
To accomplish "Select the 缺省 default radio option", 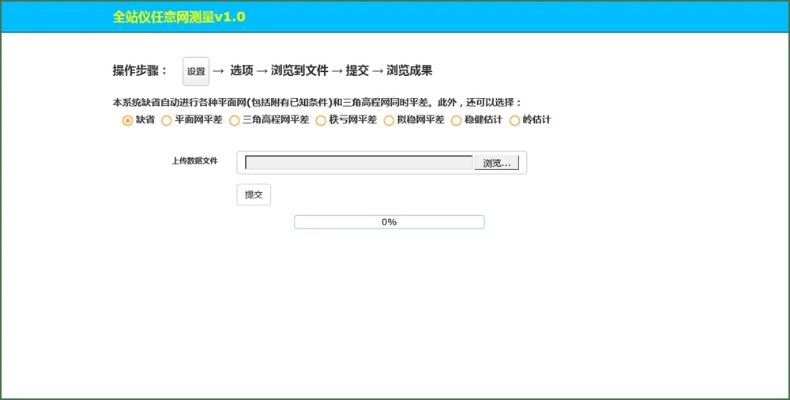I will tap(127, 120).
